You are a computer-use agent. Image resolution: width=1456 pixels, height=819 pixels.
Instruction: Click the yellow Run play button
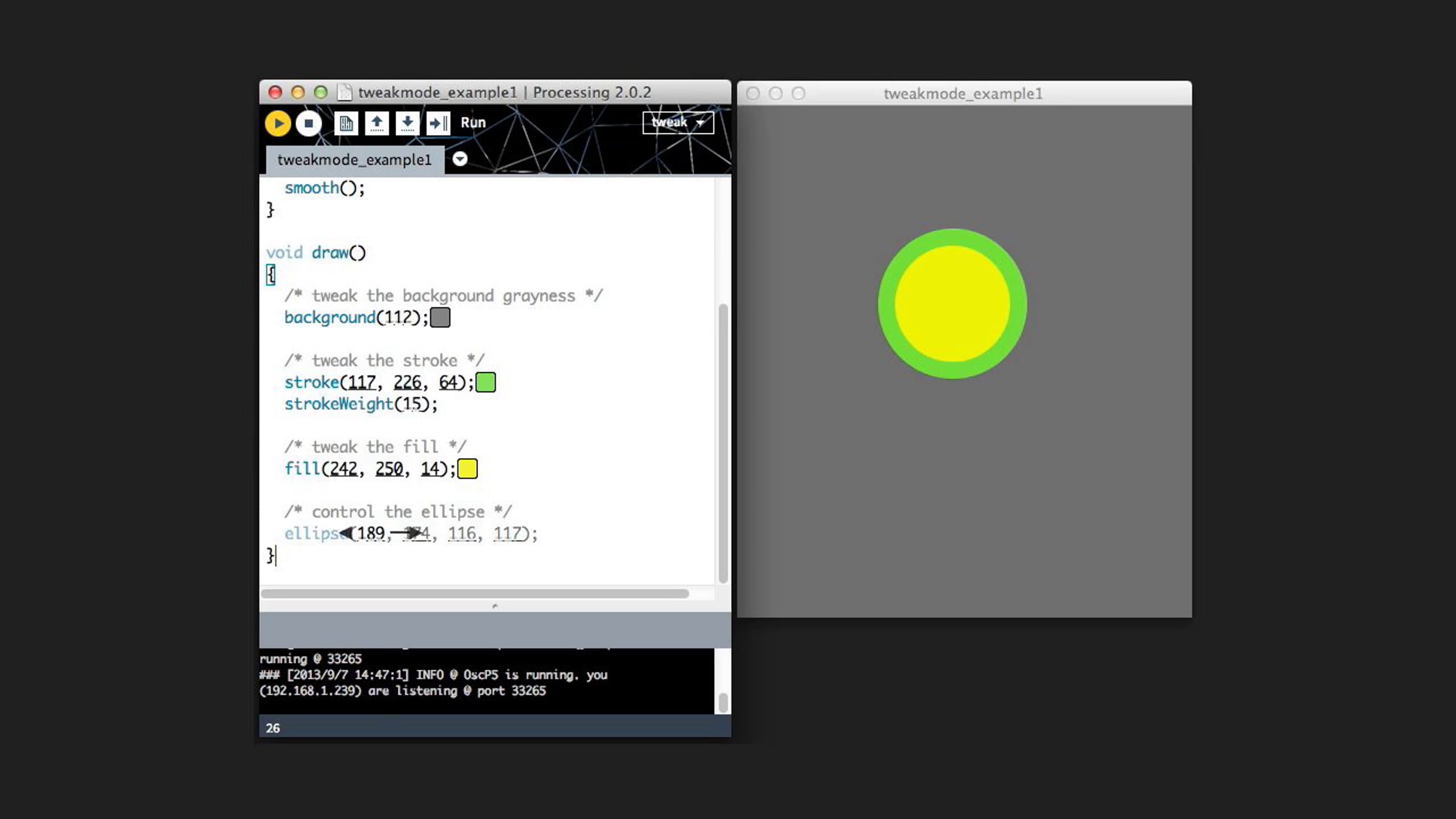278,123
